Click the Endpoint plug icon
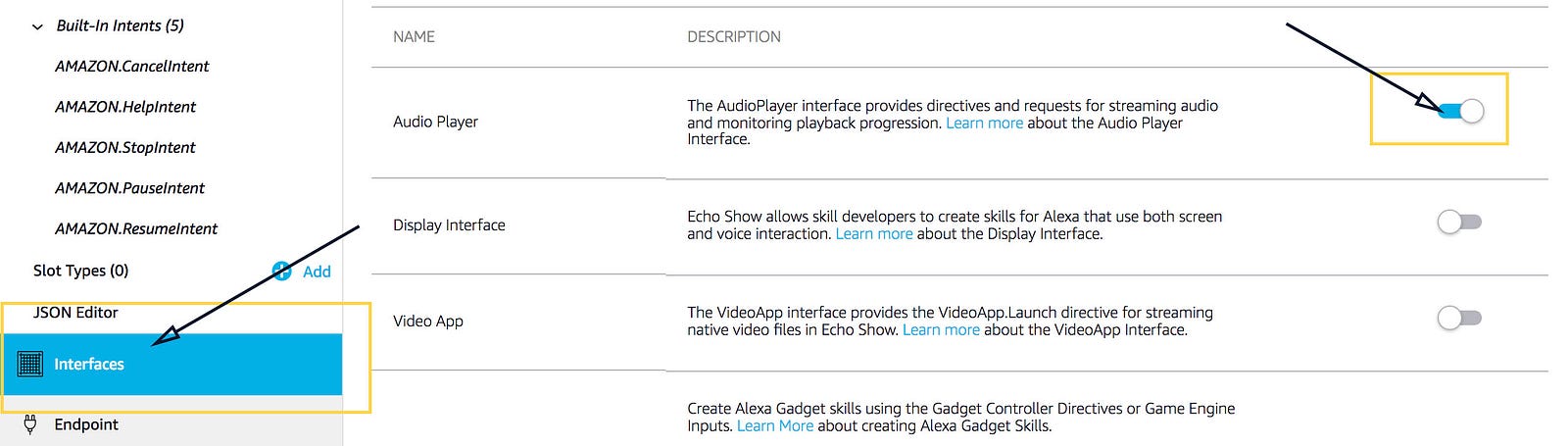 (x=30, y=423)
